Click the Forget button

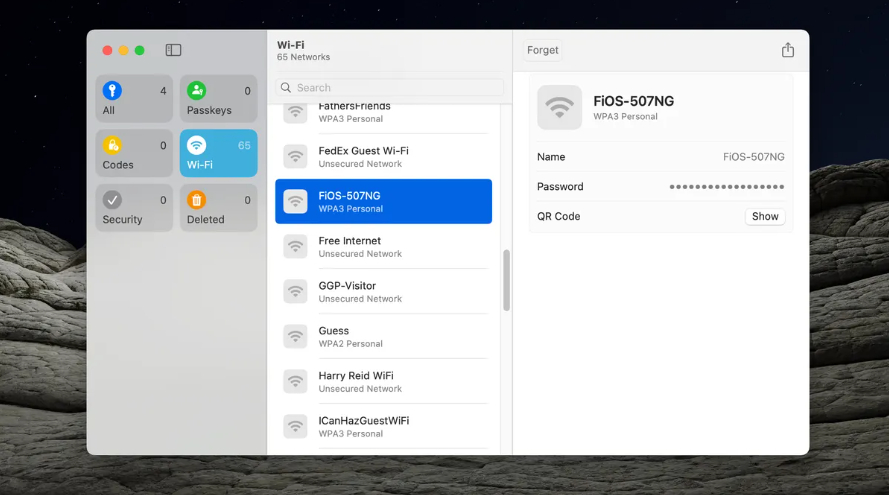543,50
